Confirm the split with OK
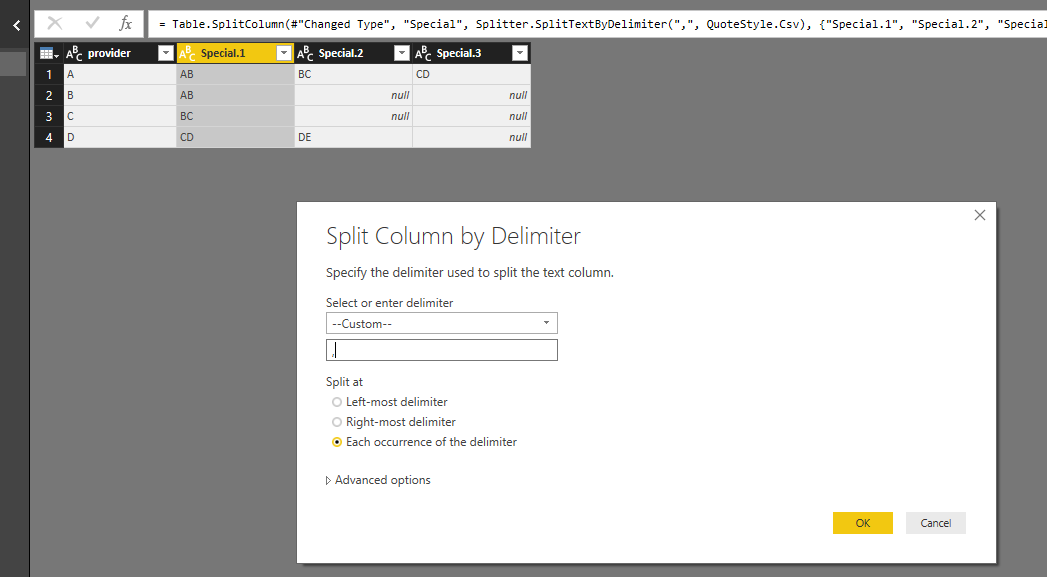Screen dimensions: 1047x577 863,523
